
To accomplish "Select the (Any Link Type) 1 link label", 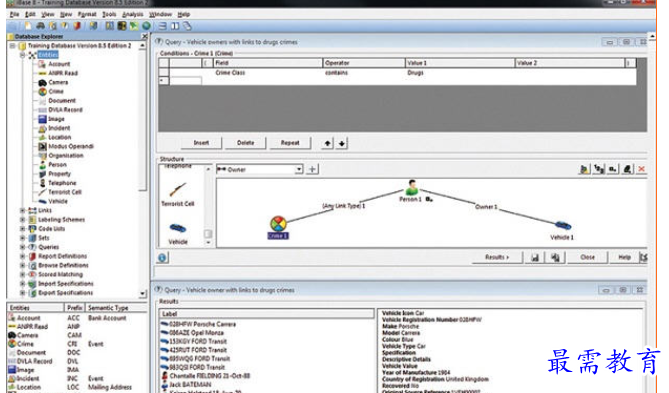I will point(343,206).
